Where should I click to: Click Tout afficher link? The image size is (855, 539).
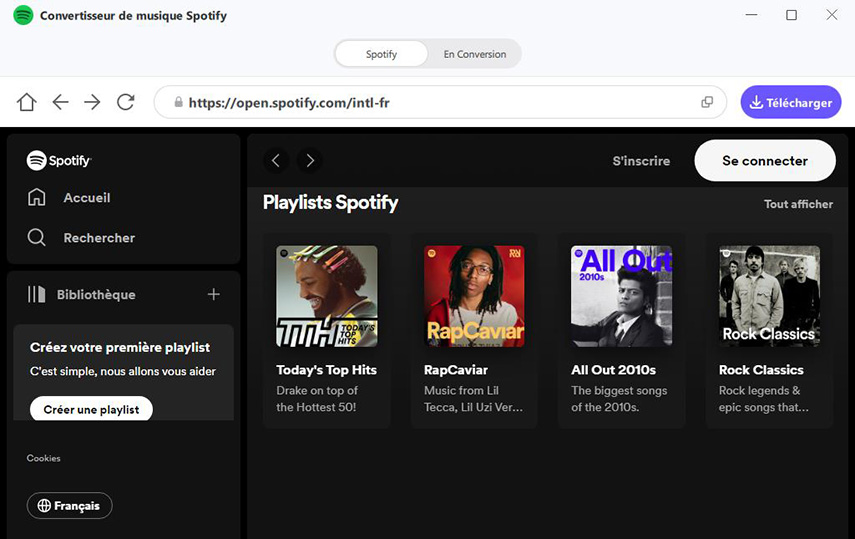click(798, 204)
